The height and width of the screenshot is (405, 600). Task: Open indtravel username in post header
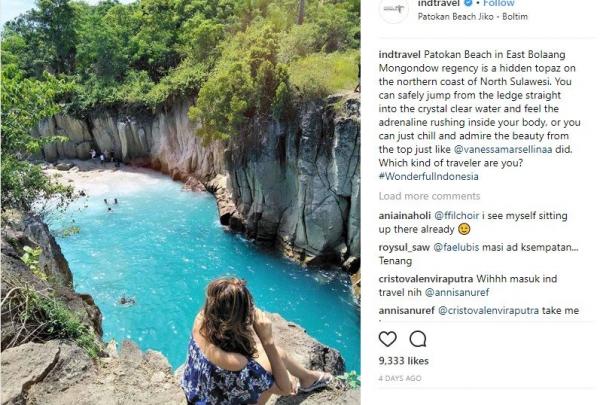[438, 4]
